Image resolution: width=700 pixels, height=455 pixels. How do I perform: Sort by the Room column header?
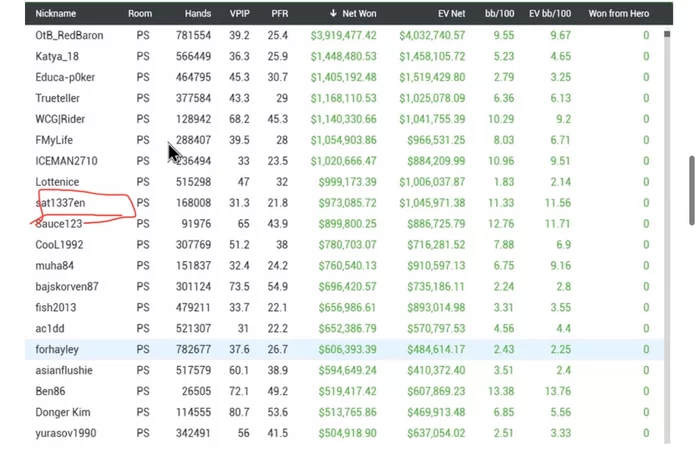[140, 14]
